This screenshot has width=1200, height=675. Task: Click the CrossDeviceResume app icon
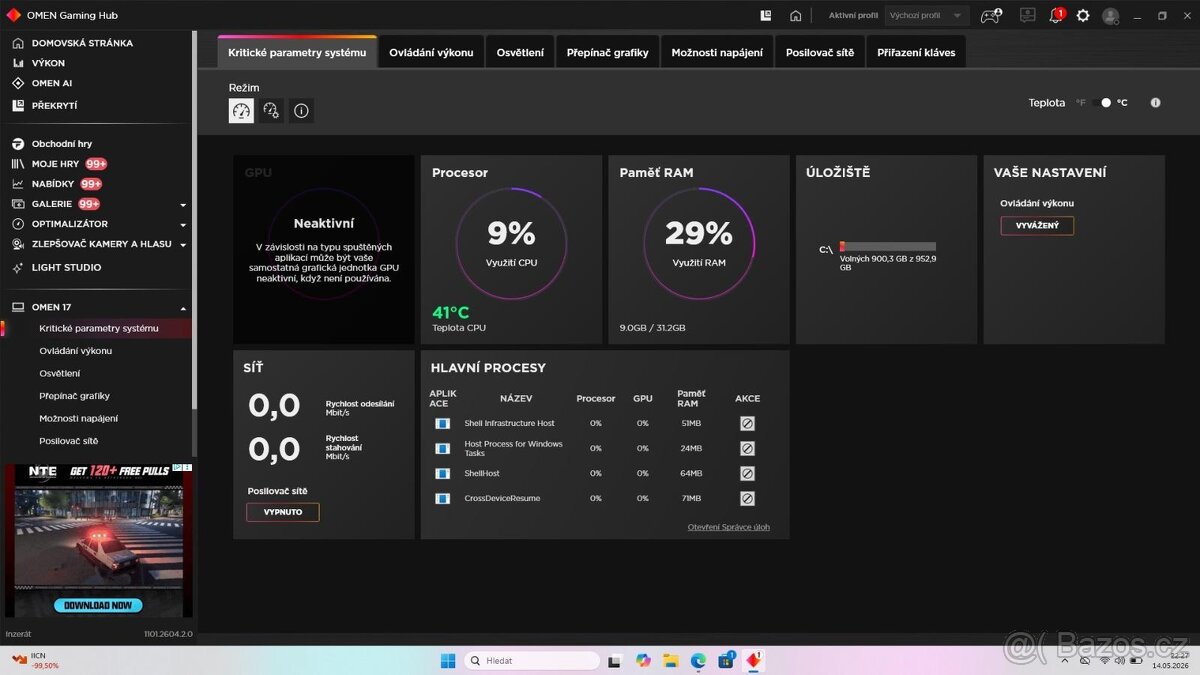click(442, 499)
